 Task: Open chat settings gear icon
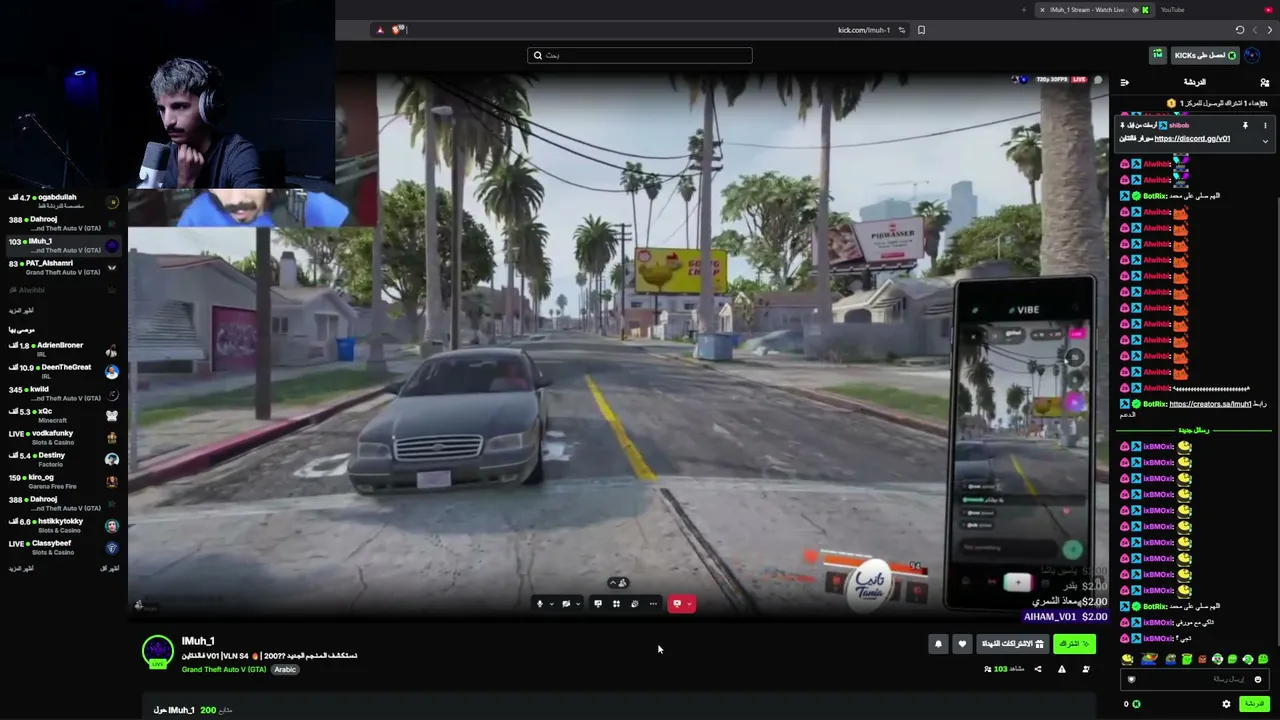tap(1226, 704)
